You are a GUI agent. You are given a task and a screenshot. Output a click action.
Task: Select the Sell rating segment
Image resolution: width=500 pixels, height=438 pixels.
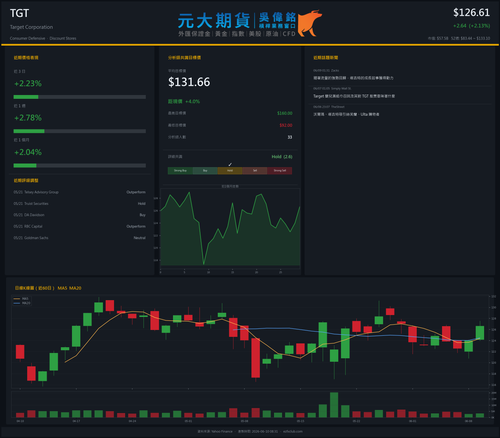coord(255,171)
